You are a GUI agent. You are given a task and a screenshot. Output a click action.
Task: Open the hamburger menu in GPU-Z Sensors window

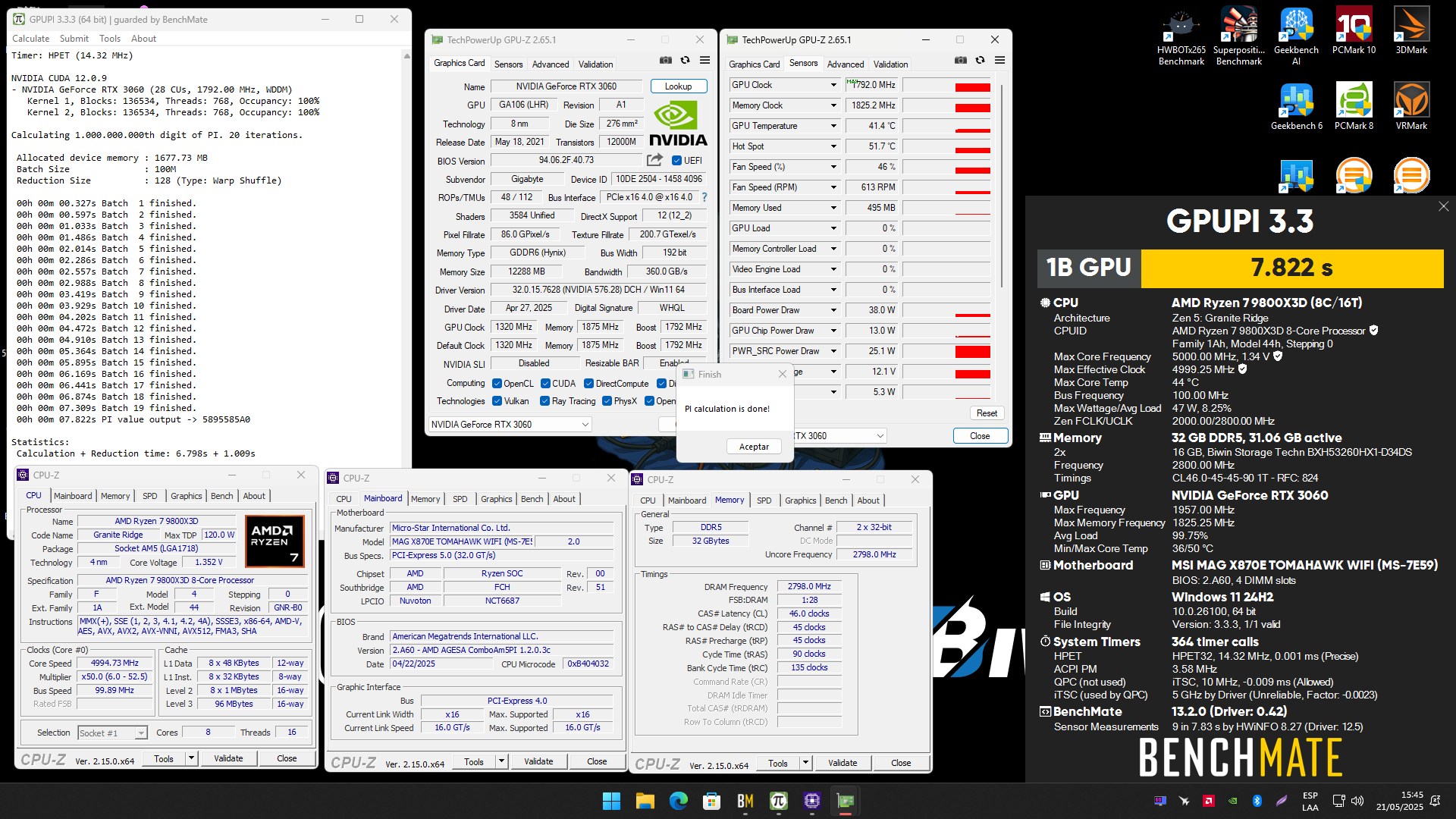(x=999, y=61)
